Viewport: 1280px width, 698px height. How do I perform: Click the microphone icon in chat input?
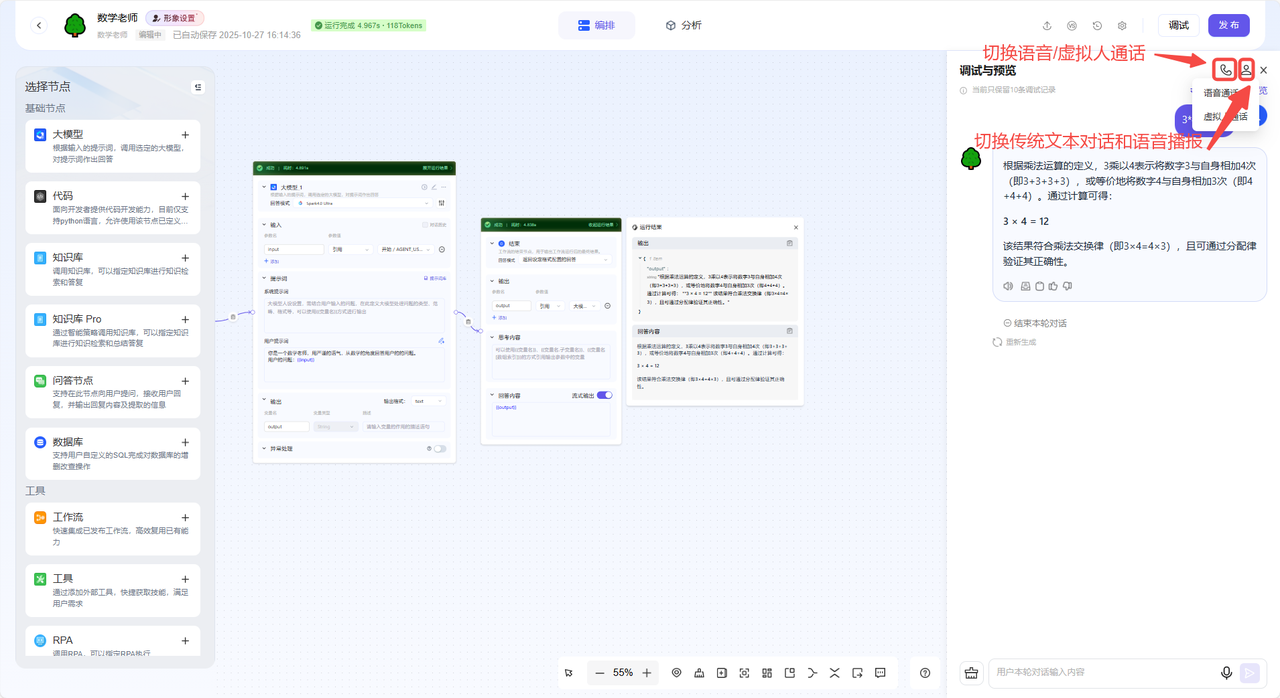(x=1226, y=673)
